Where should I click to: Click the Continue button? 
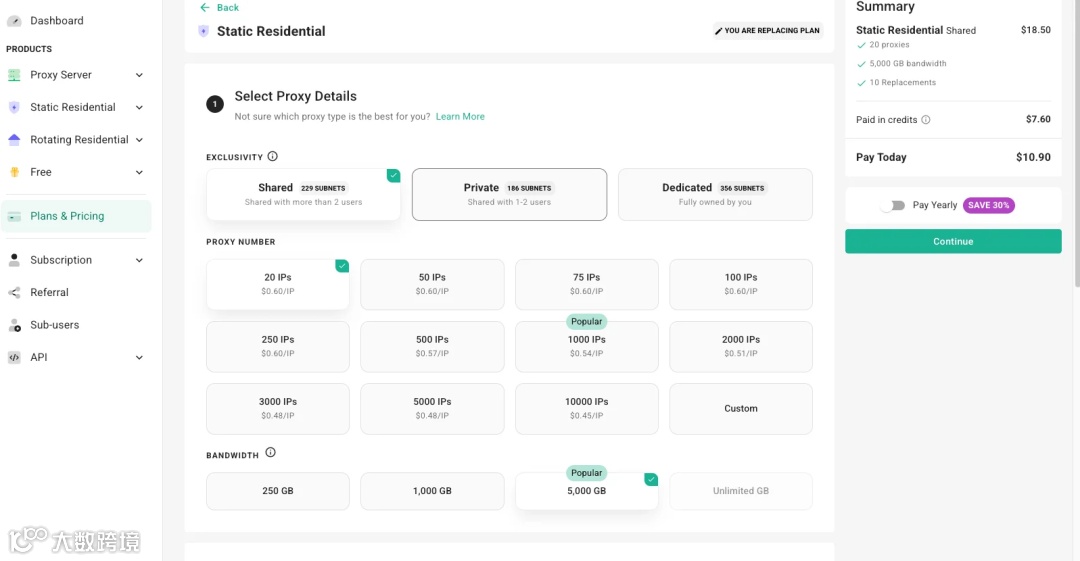coord(953,241)
